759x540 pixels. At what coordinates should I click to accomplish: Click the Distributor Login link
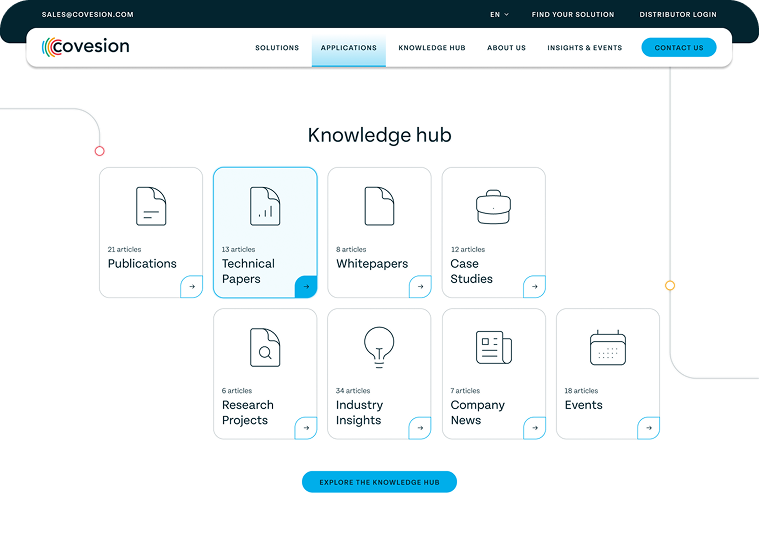click(678, 15)
